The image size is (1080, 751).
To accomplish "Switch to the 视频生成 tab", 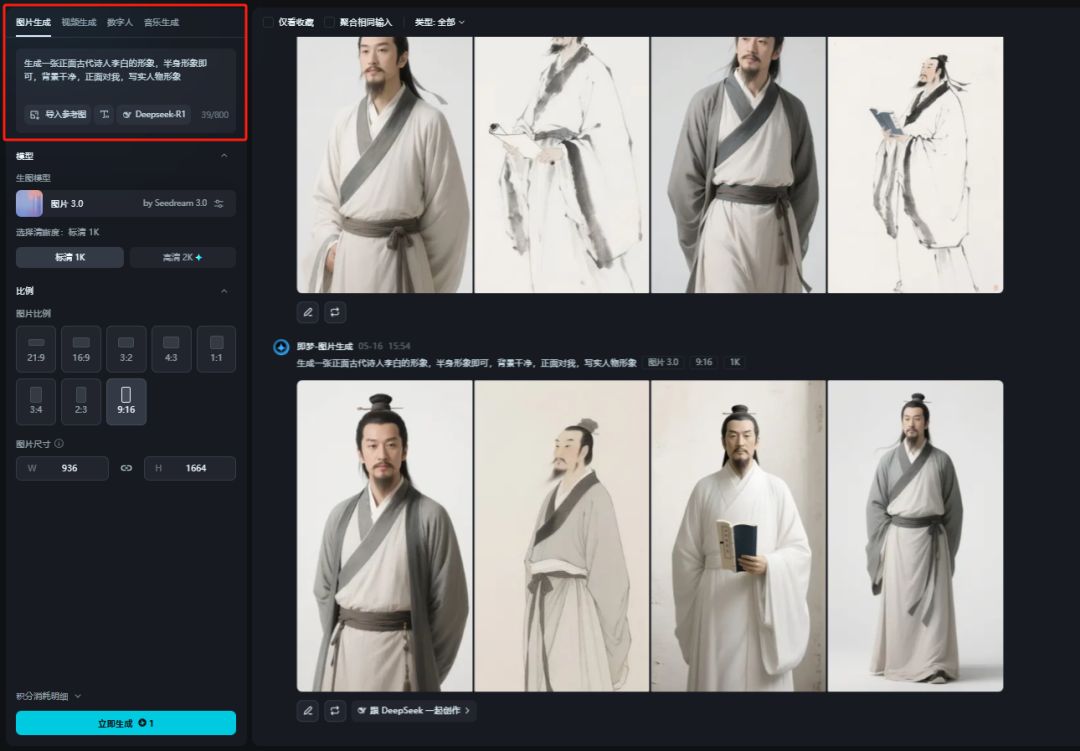I will tap(77, 21).
